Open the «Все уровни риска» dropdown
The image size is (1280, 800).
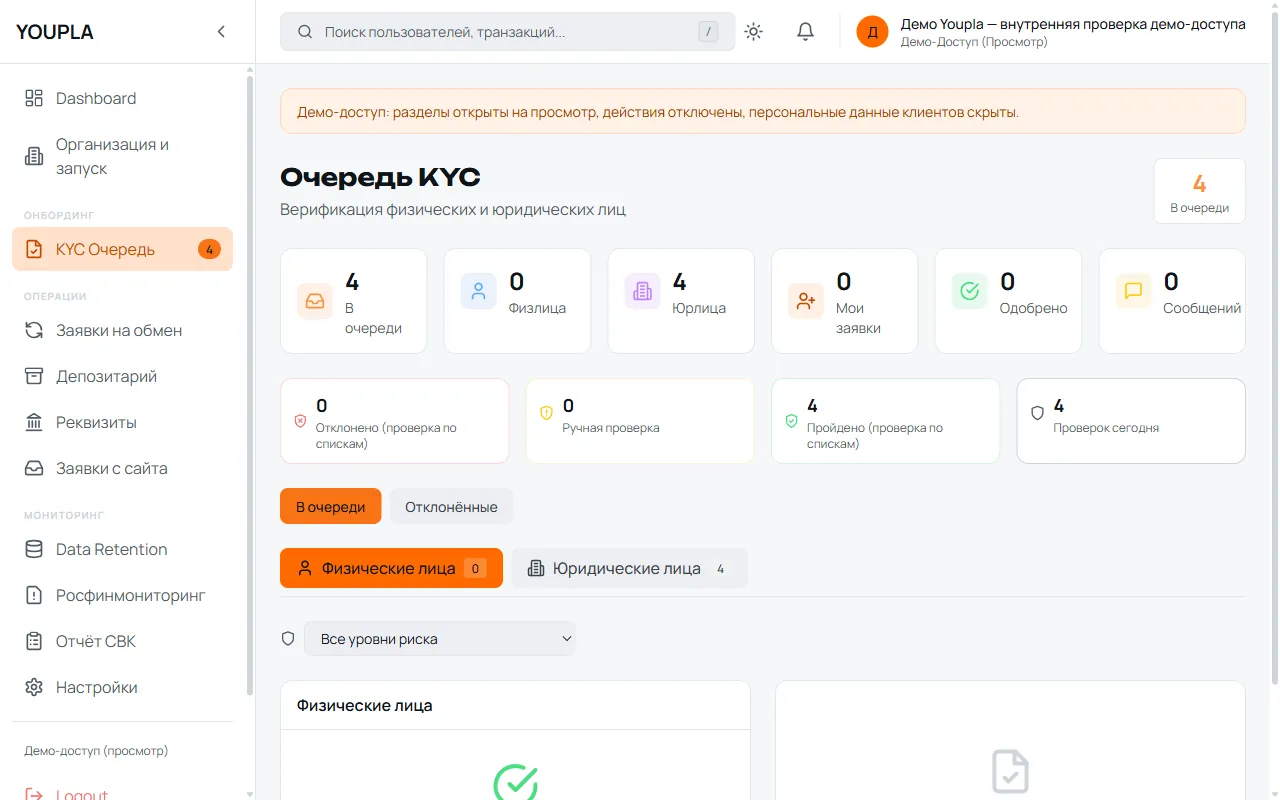pos(440,639)
